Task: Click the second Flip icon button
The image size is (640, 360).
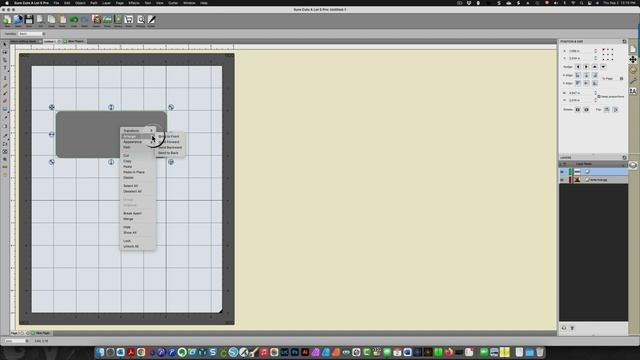Action: [615, 109]
